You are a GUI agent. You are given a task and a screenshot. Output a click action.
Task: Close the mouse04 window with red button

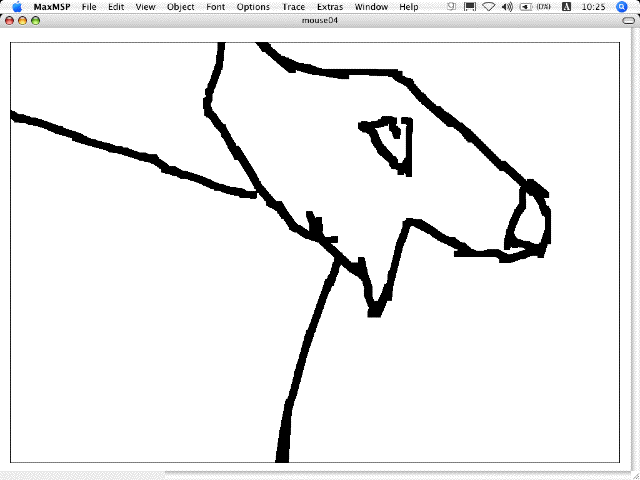coord(9,20)
